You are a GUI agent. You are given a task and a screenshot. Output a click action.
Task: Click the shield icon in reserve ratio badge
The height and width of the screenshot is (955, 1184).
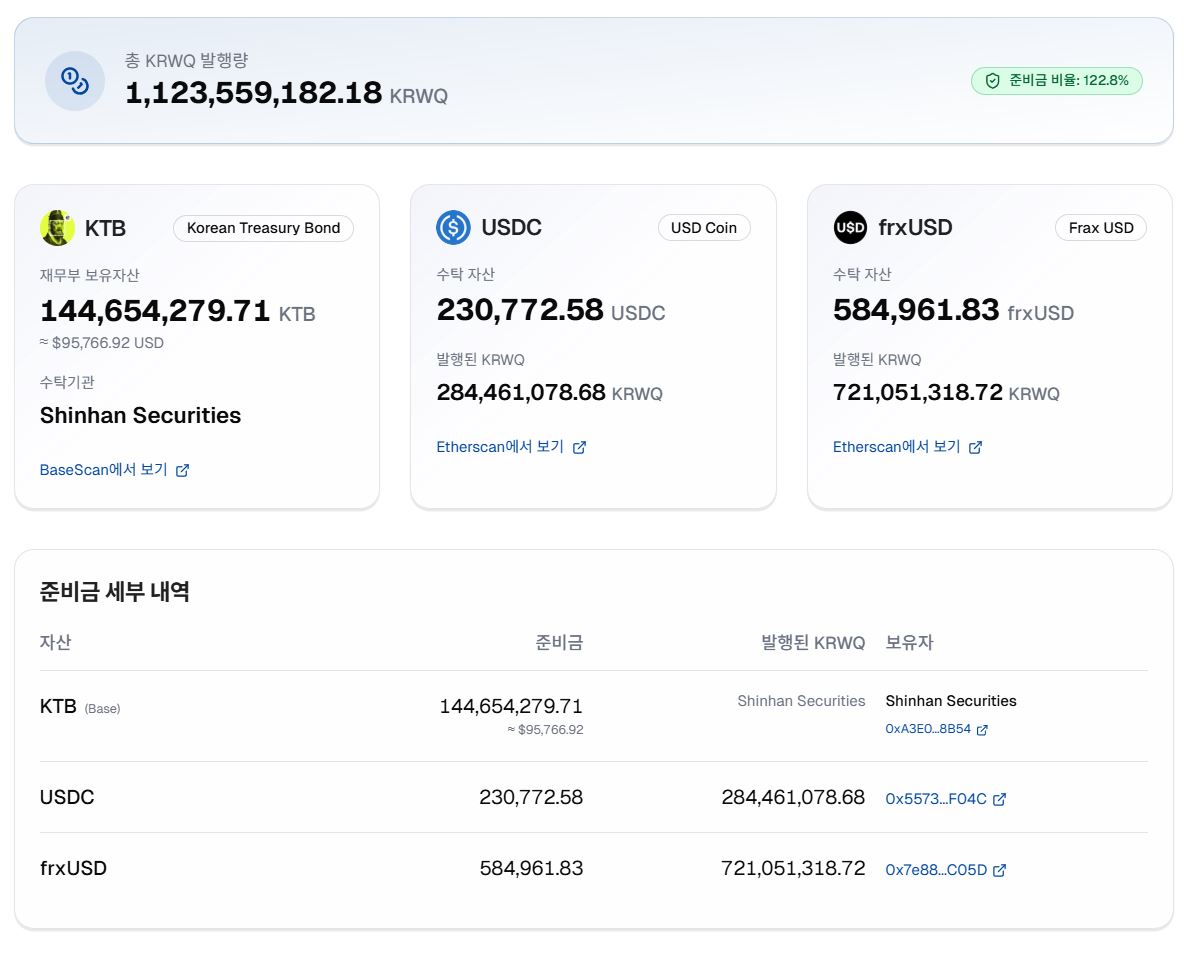[x=992, y=81]
